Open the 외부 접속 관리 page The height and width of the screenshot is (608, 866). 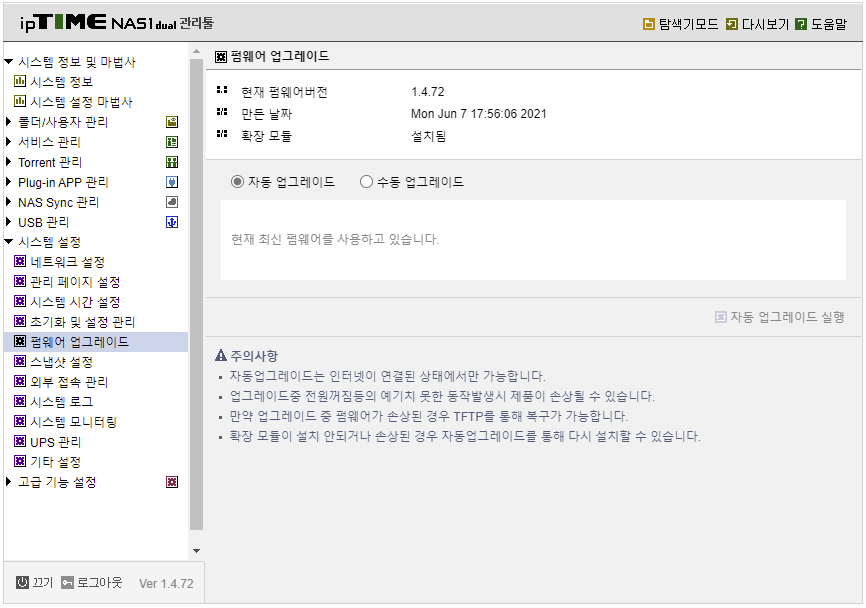(69, 382)
